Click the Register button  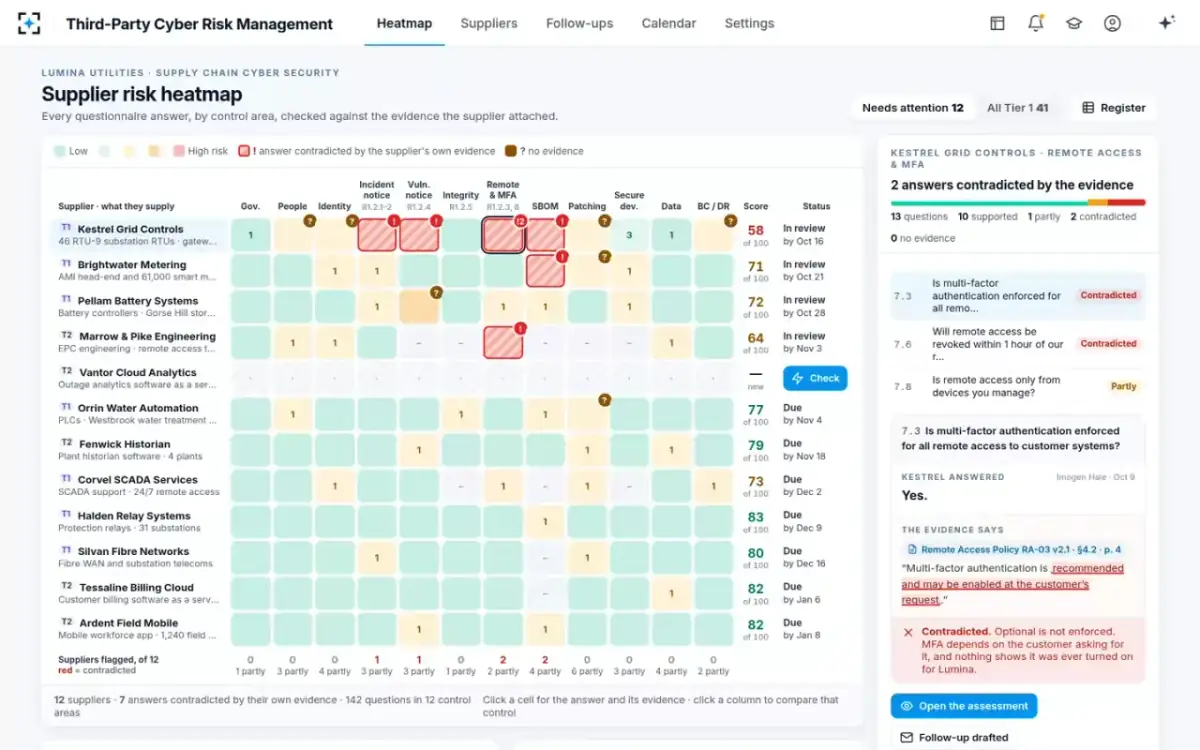click(1114, 108)
